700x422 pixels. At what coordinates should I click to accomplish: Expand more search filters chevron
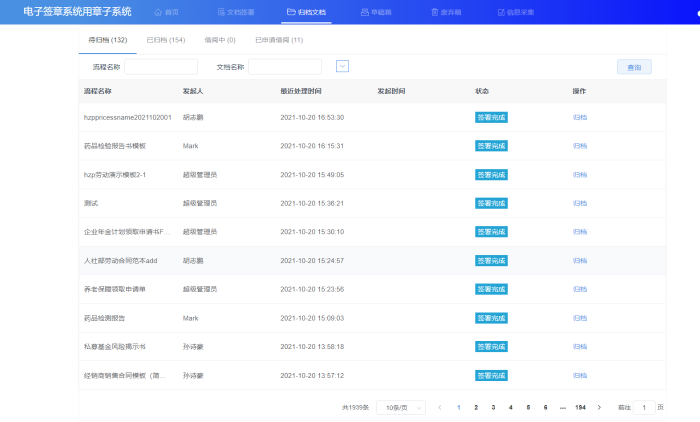(342, 67)
